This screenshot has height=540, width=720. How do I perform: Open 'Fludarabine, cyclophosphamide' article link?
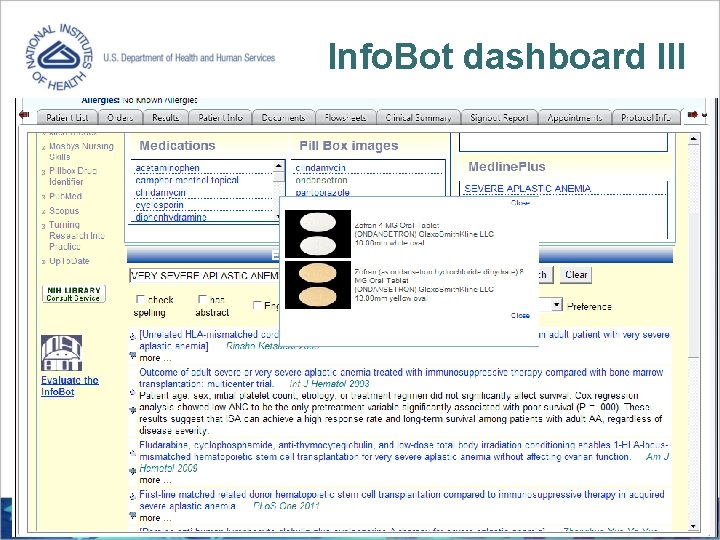pos(404,451)
